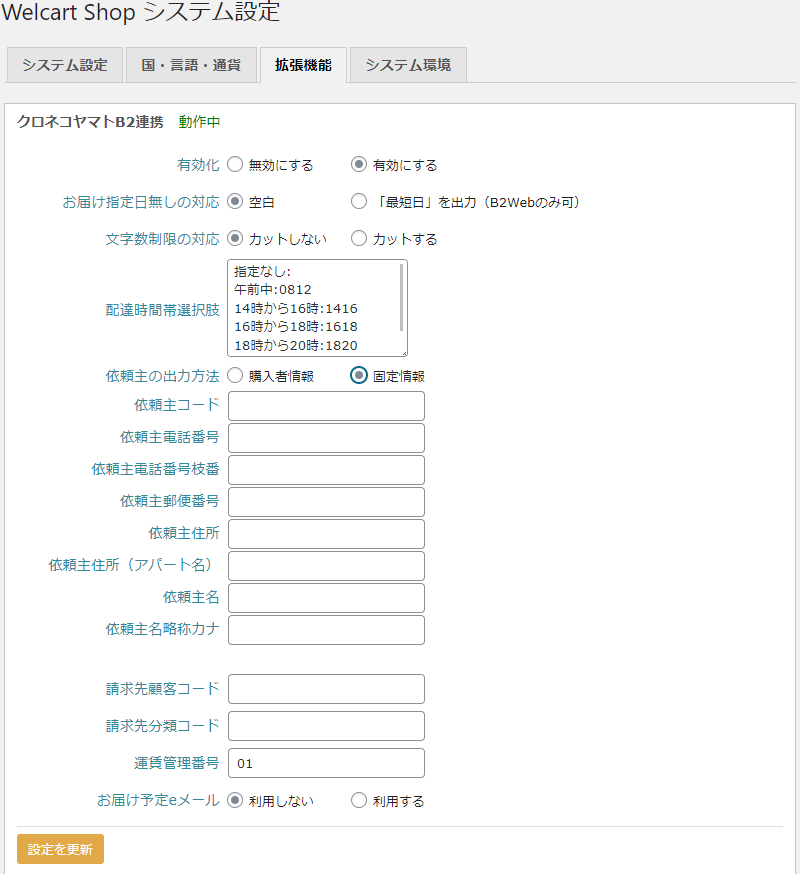Enable 利用する for お届け予定eメール
Screen dimensions: 800x874
click(x=358, y=800)
